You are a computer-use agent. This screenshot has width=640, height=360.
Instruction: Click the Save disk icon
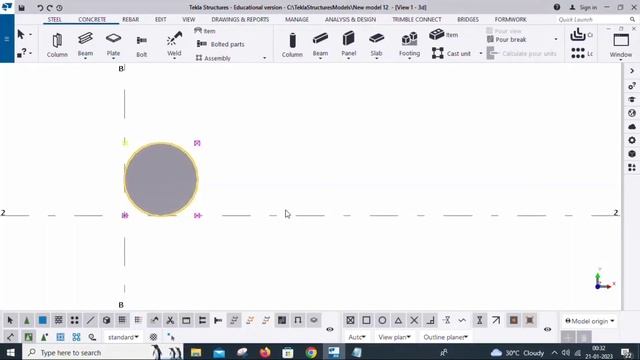[22, 8]
